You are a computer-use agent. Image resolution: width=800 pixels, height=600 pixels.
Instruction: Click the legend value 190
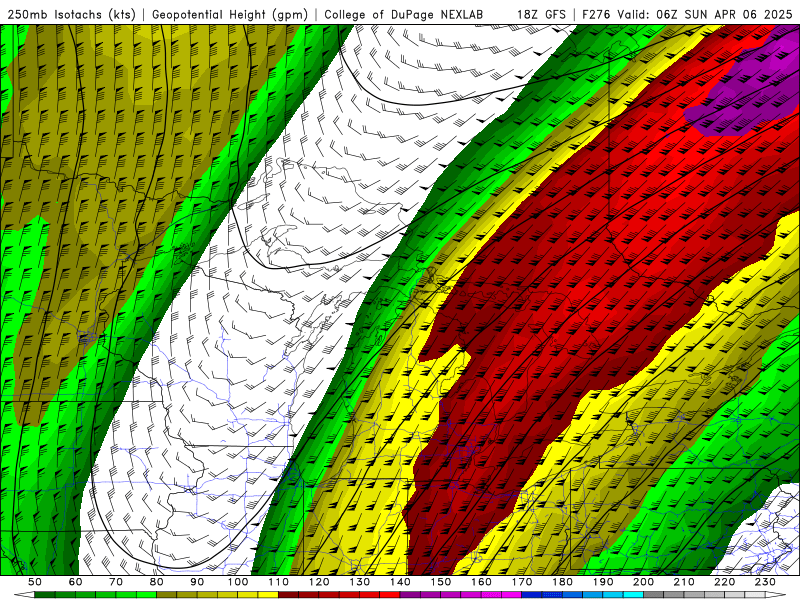[x=603, y=582]
